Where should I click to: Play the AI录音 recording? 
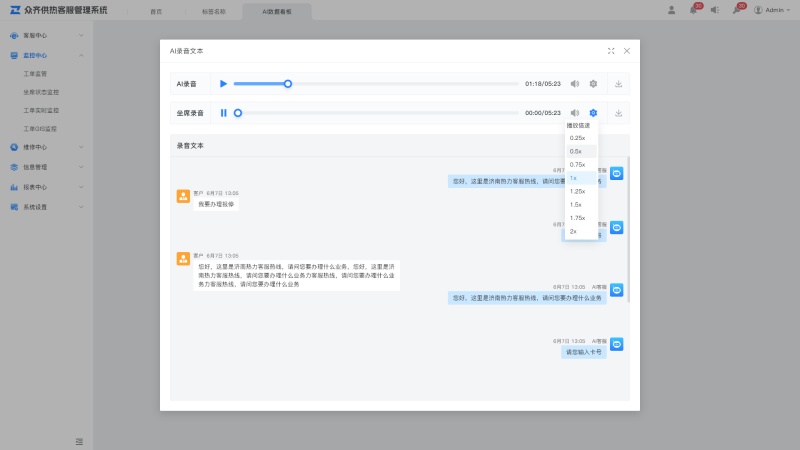223,84
